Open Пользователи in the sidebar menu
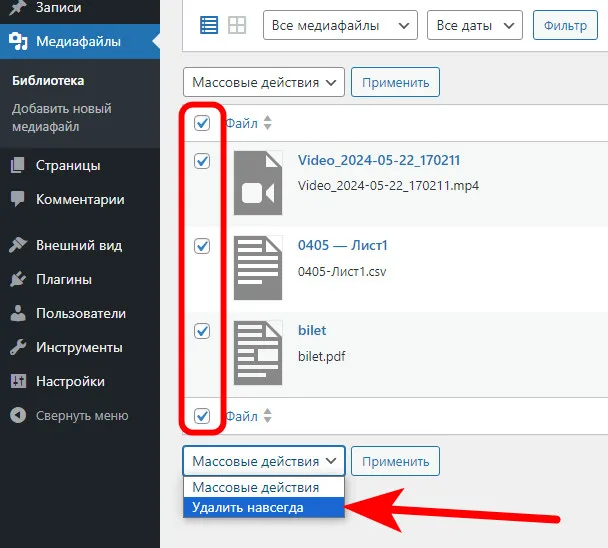The height and width of the screenshot is (548, 608). point(79,313)
